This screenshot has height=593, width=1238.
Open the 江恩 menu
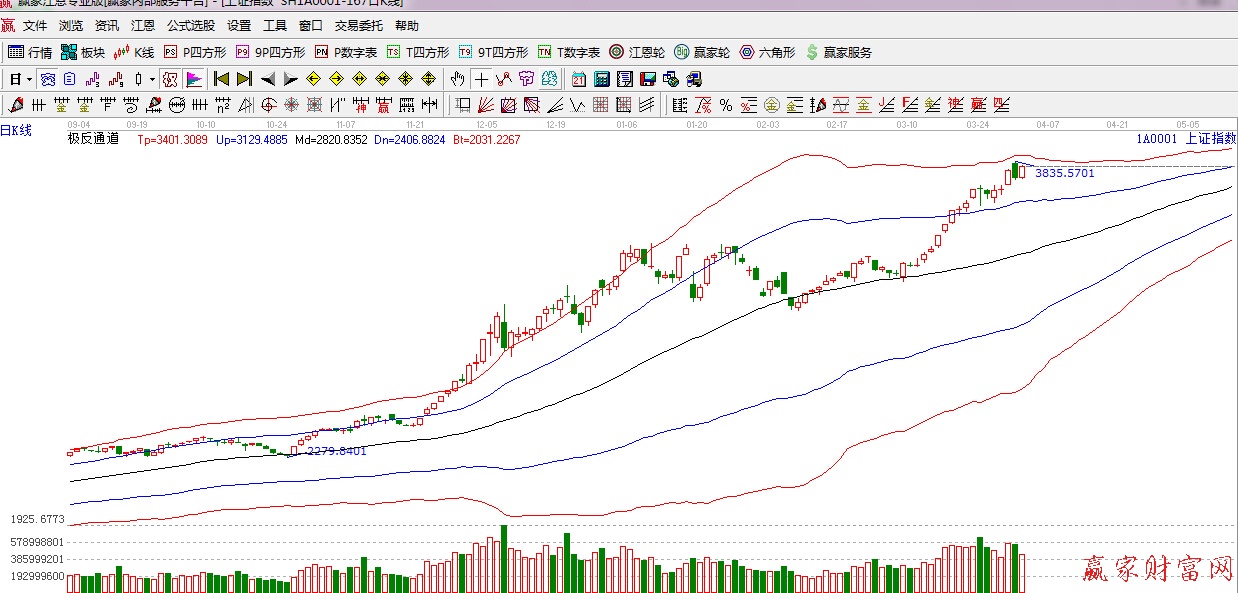coord(143,26)
